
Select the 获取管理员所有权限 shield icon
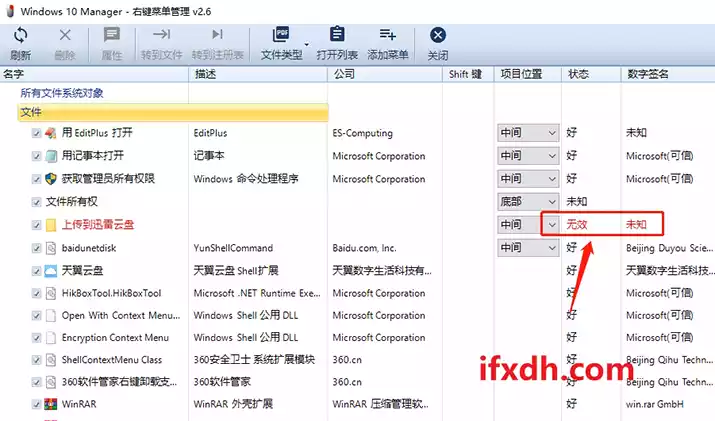point(51,179)
